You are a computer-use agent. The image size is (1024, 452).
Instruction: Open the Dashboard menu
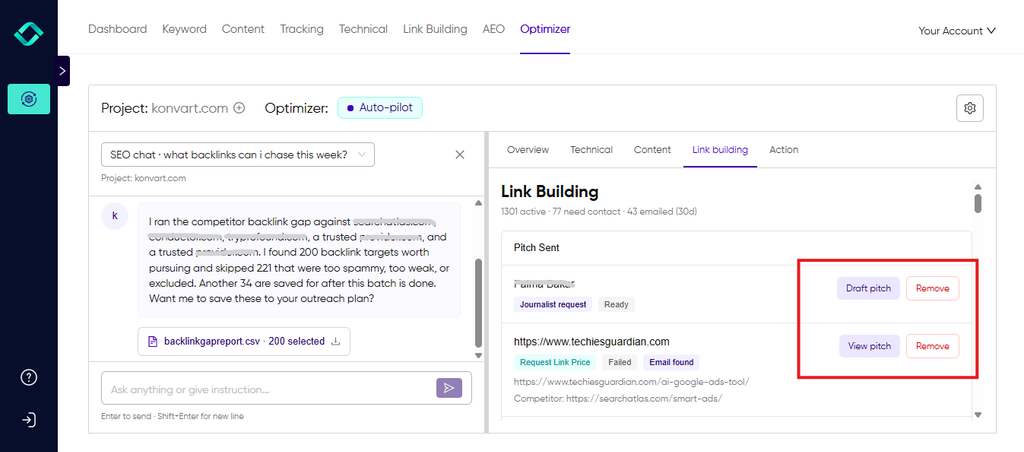[118, 29]
